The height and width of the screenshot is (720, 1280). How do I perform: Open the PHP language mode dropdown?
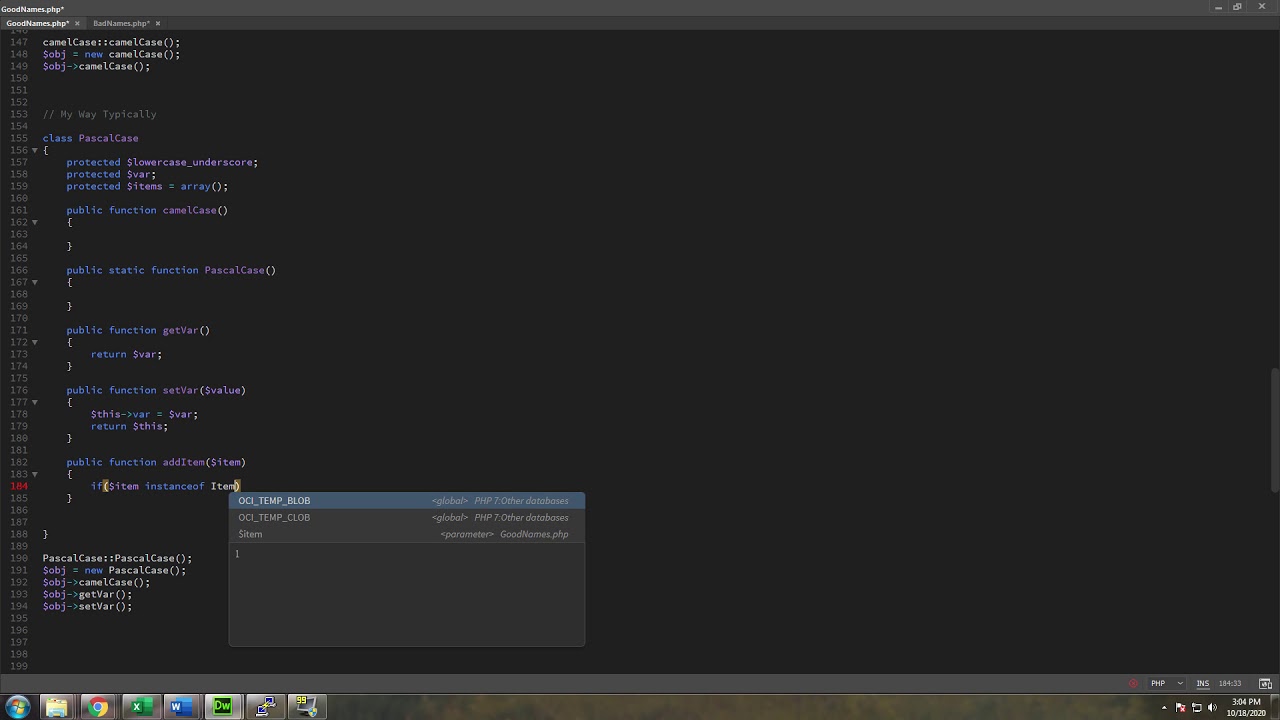pyautogui.click(x=1166, y=684)
